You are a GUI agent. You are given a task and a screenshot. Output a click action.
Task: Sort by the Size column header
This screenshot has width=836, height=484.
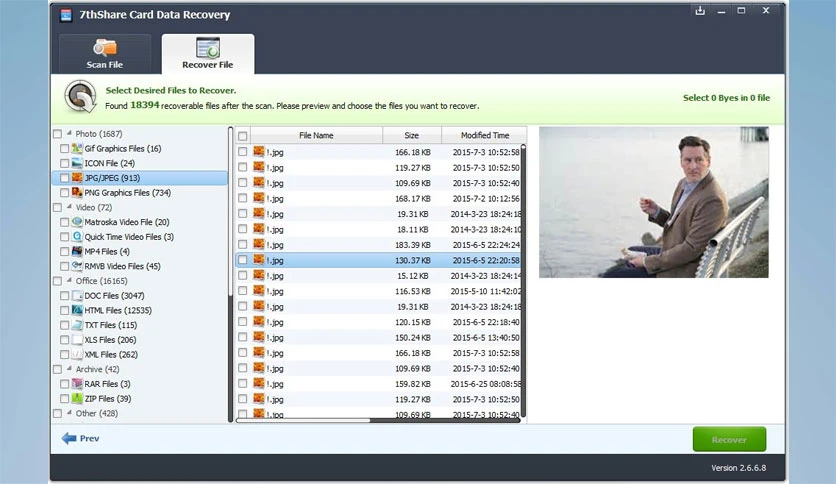point(412,135)
